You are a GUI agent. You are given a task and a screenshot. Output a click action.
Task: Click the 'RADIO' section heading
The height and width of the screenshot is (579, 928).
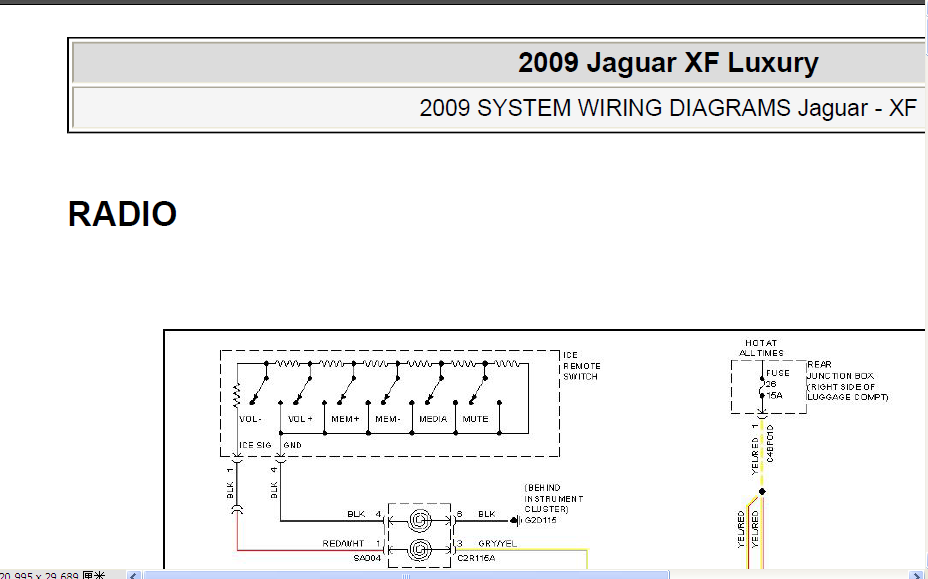pos(123,214)
